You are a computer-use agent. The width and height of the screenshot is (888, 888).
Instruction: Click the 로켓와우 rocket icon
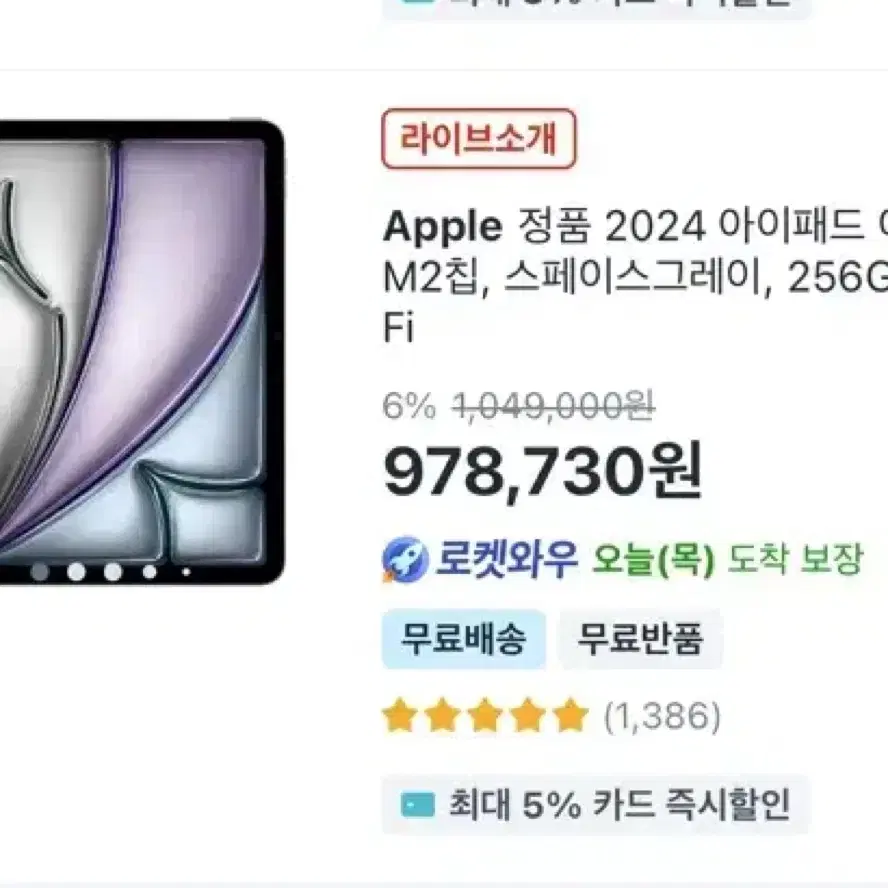404,560
